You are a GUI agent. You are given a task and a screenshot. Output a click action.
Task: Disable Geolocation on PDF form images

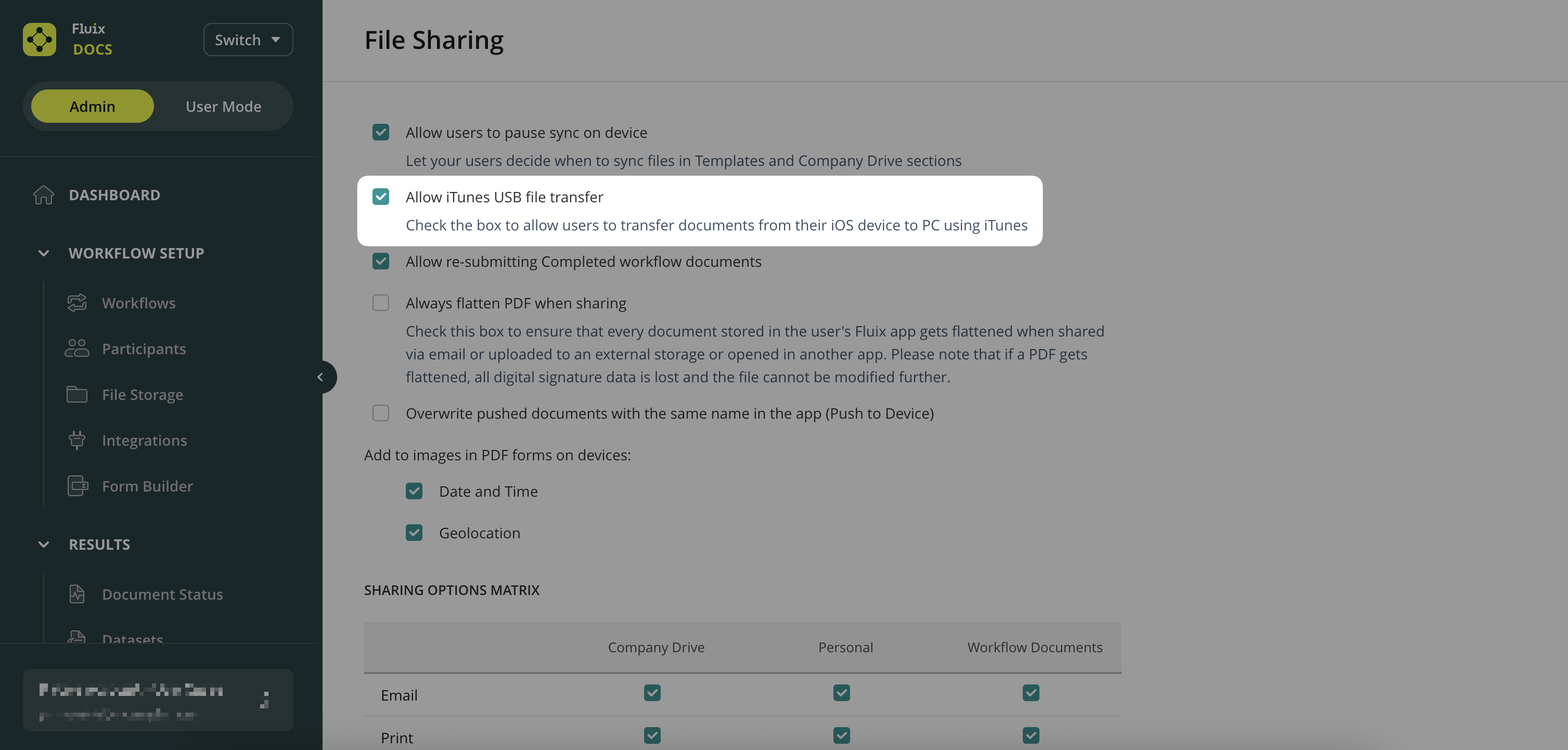click(x=415, y=533)
